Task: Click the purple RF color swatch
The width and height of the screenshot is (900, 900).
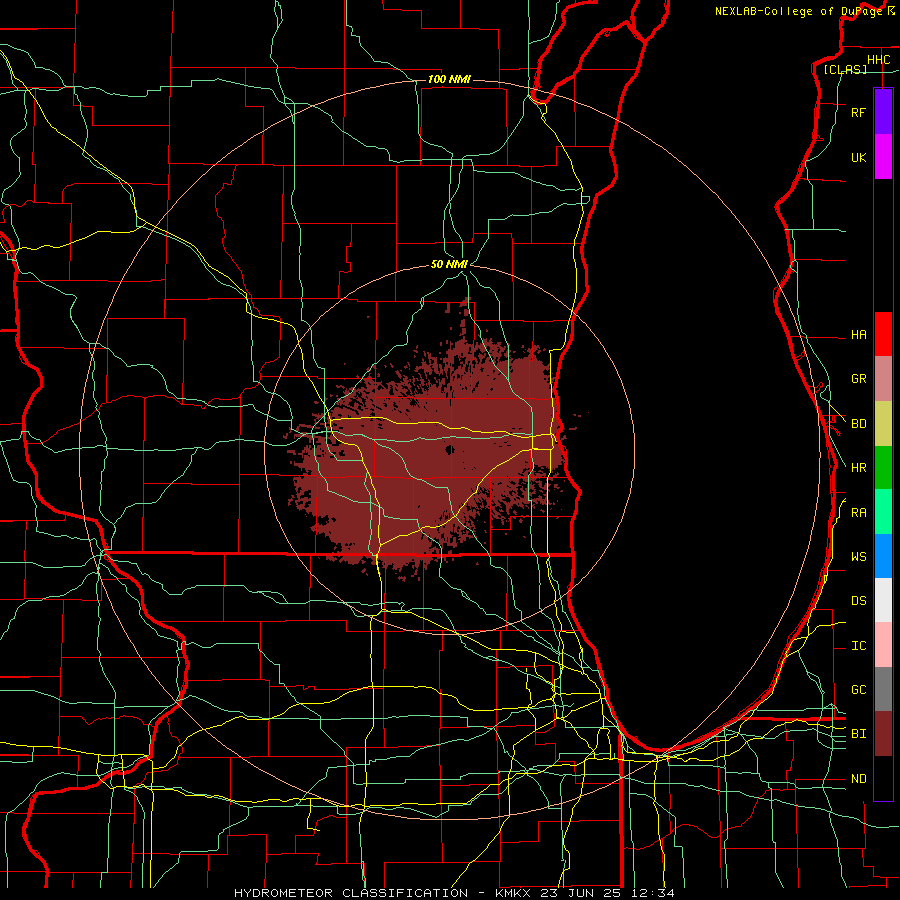Action: (x=883, y=112)
